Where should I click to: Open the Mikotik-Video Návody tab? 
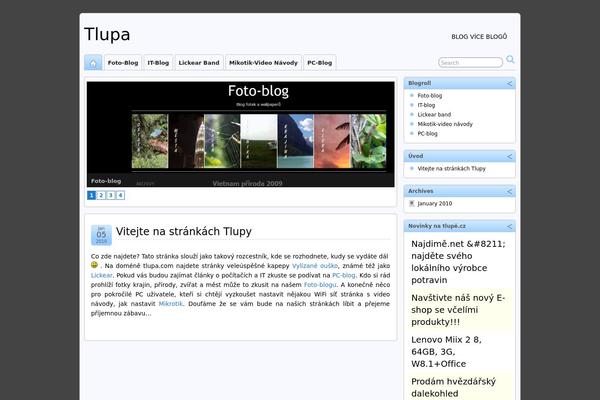[263, 63]
